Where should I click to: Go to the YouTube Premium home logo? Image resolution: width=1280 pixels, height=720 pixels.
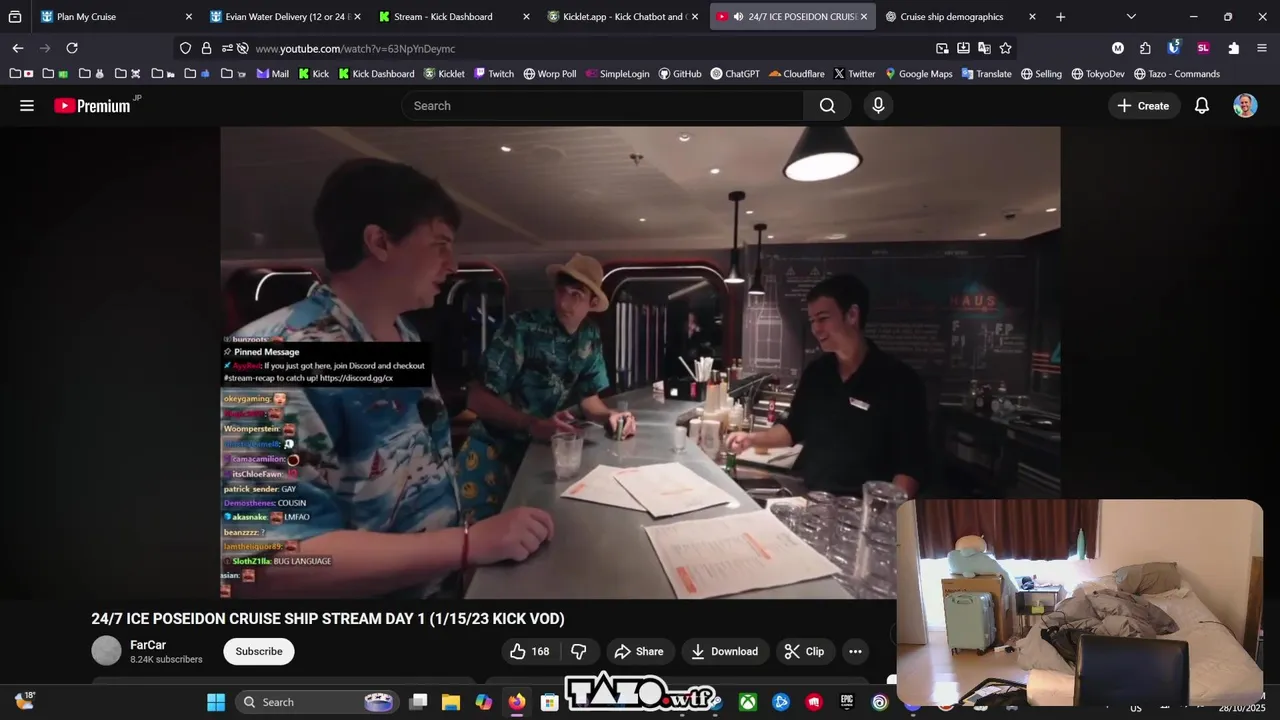tap(93, 105)
